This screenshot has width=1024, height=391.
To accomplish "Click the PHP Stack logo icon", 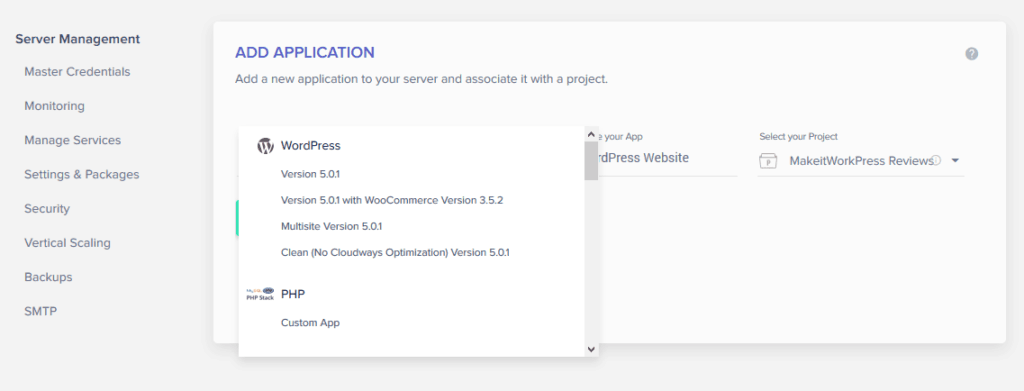I will click(260, 294).
